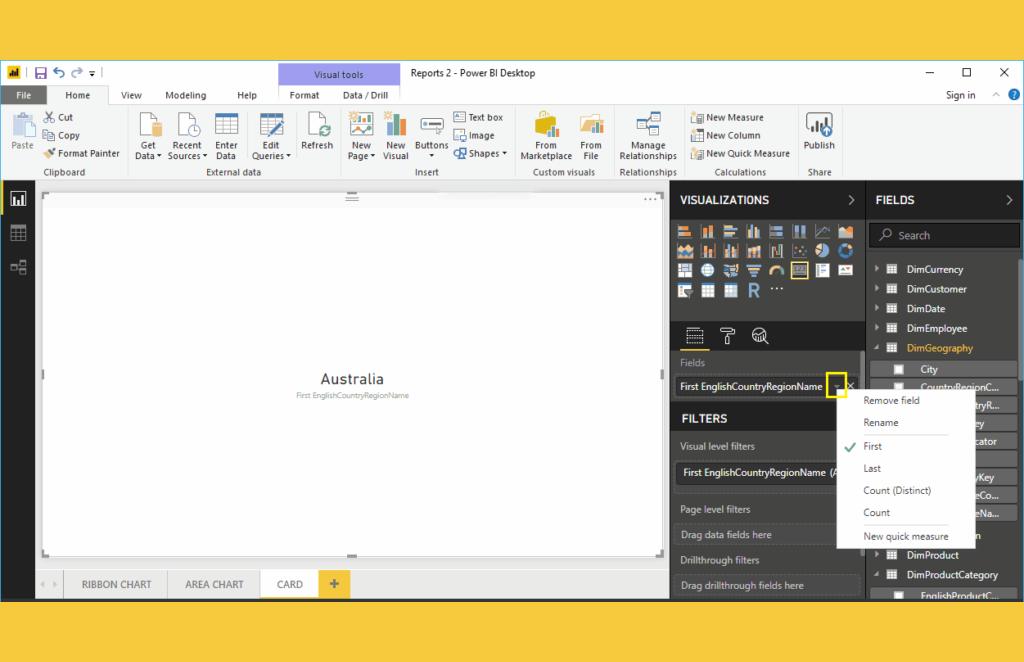Viewport: 1024px width, 662px height.
Task: Open Edit Queries
Action: click(x=271, y=136)
